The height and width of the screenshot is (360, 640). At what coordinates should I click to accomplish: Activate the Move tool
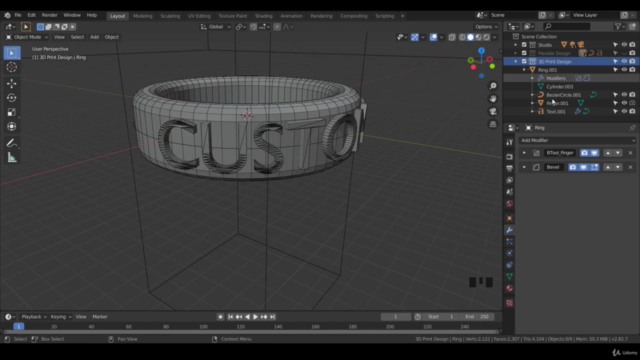[x=11, y=83]
